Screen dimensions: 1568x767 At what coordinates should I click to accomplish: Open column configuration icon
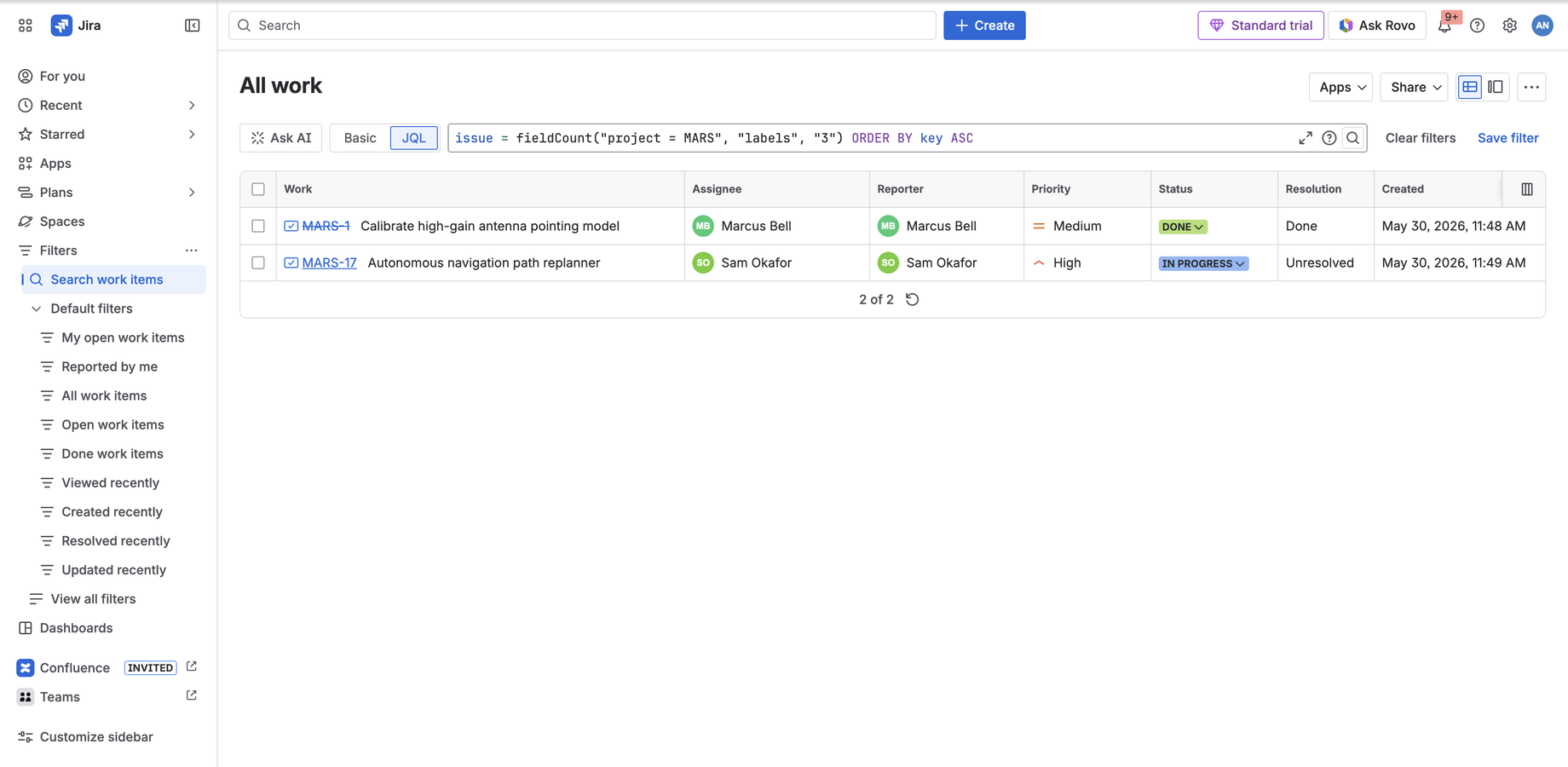pyautogui.click(x=1527, y=189)
